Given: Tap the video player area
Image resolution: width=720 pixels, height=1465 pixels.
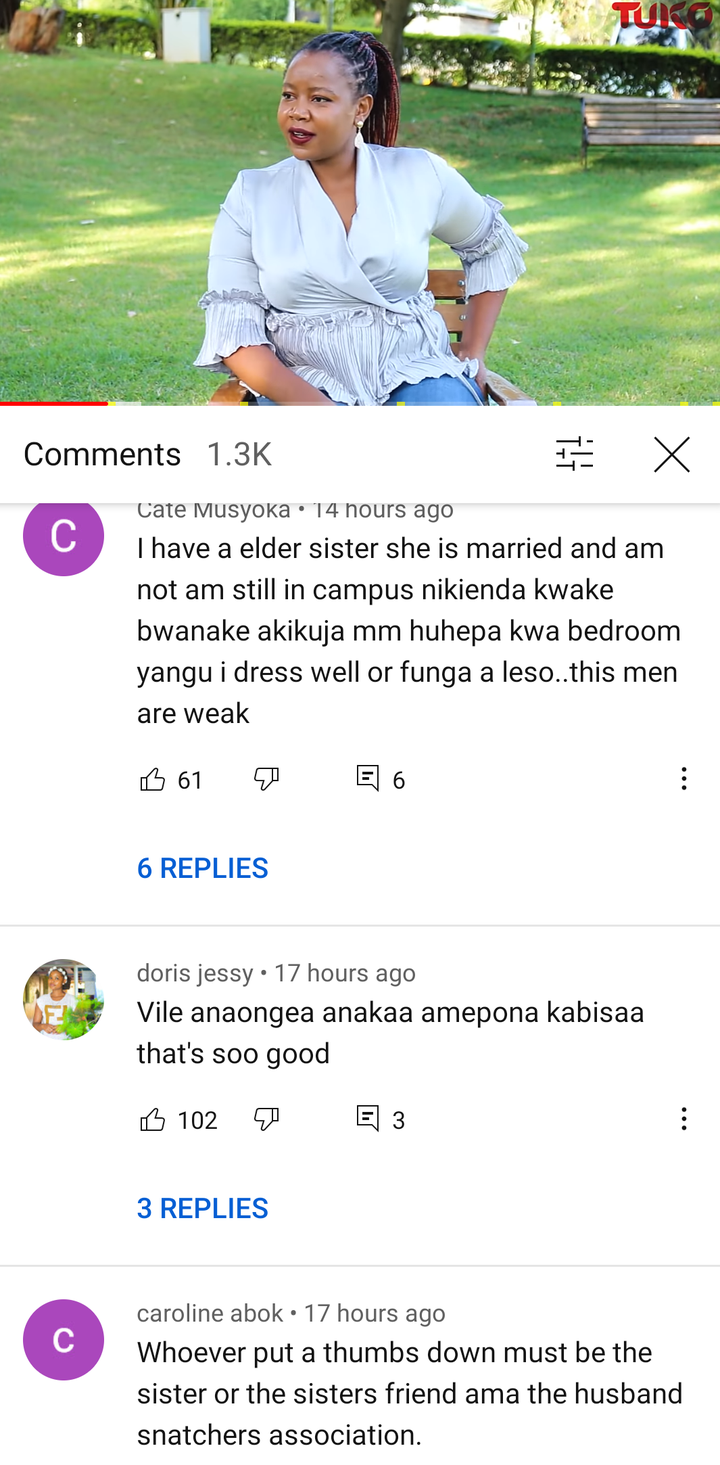Looking at the screenshot, I should click(360, 200).
